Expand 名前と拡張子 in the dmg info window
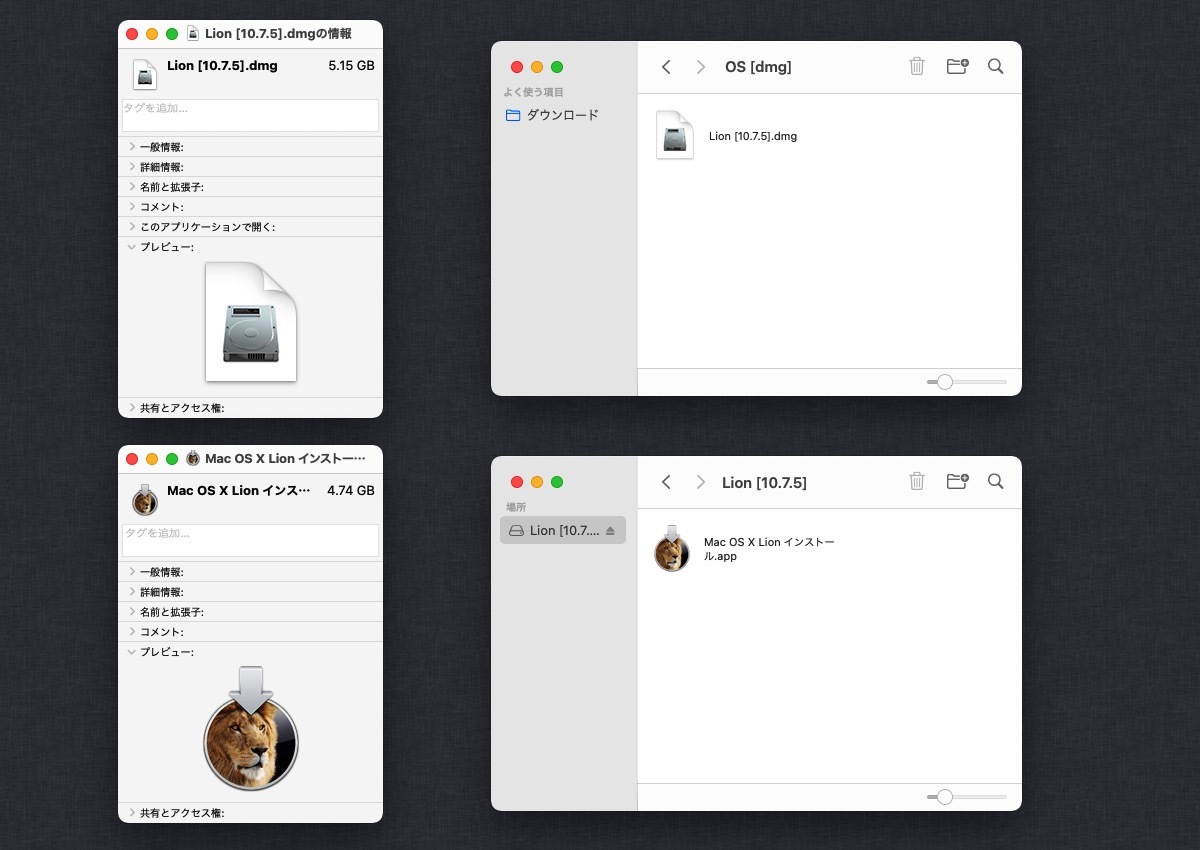Screen dimensions: 1200x850 point(132,187)
